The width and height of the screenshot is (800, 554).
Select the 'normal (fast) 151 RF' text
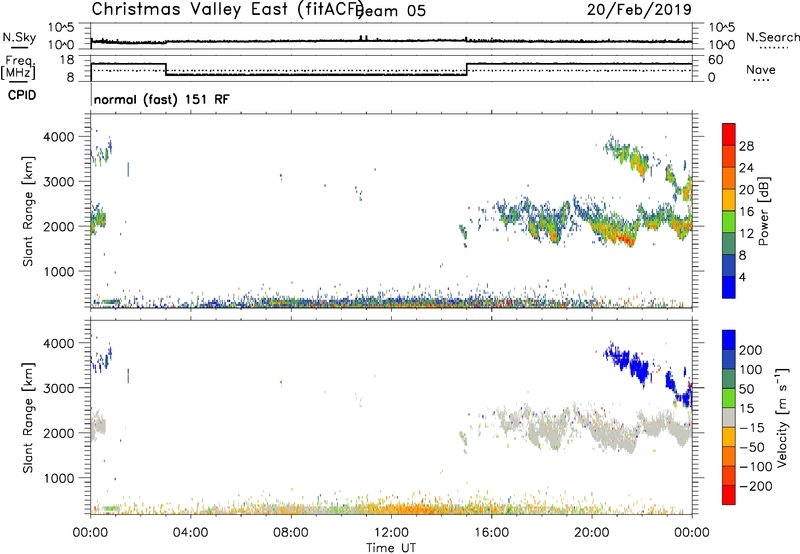pyautogui.click(x=162, y=99)
